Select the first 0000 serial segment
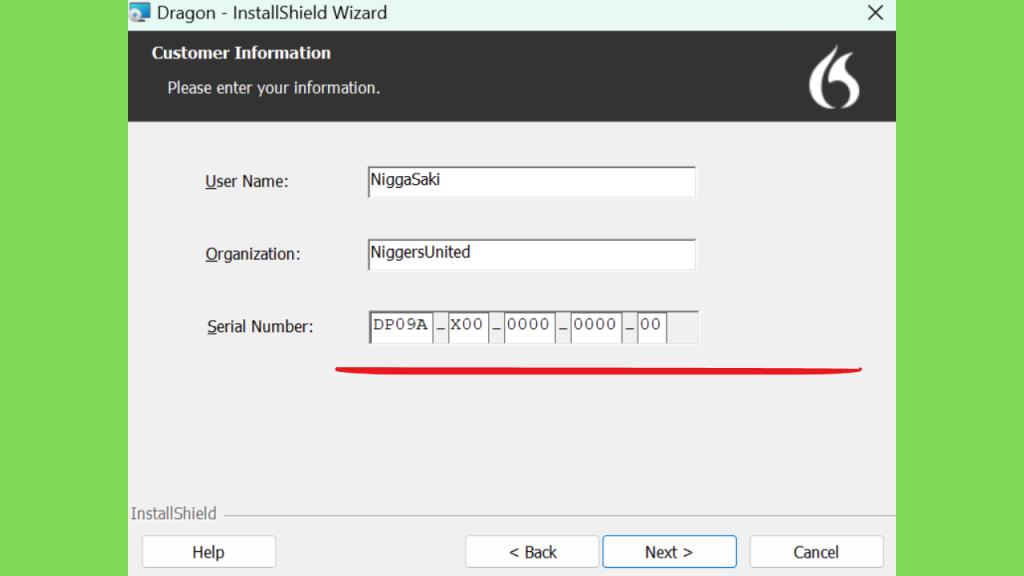The width and height of the screenshot is (1024, 576). [529, 327]
